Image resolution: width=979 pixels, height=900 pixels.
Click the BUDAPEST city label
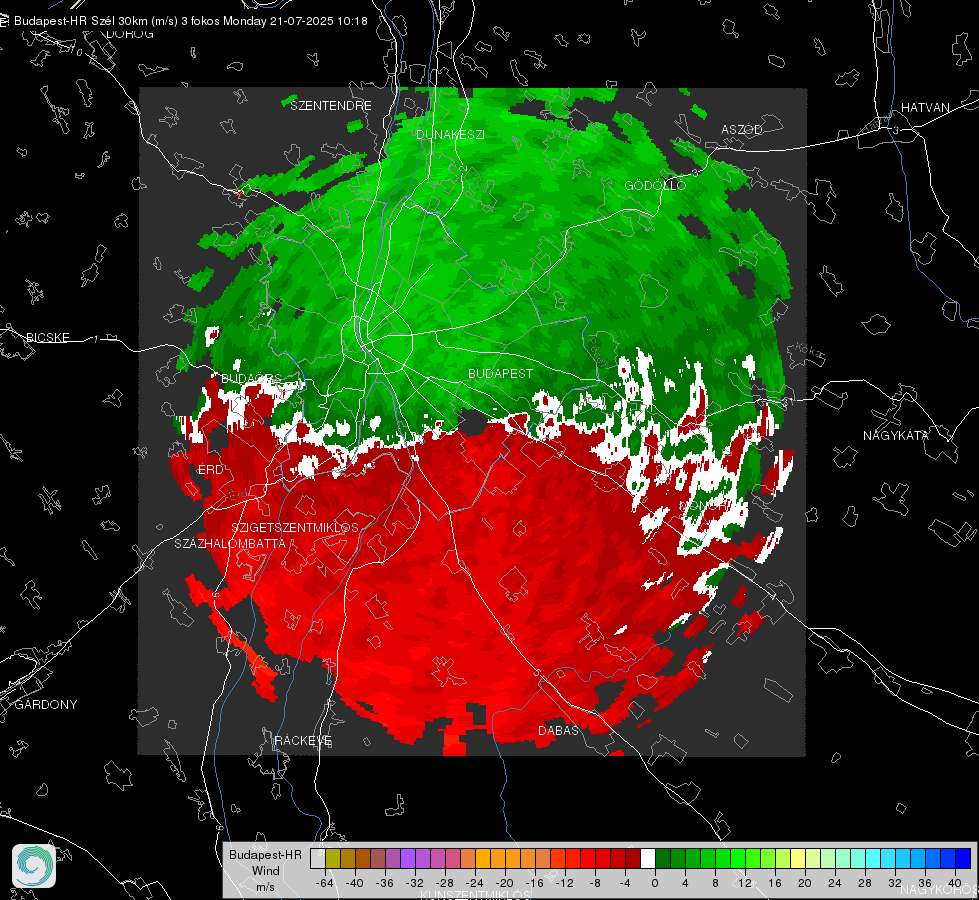[501, 373]
